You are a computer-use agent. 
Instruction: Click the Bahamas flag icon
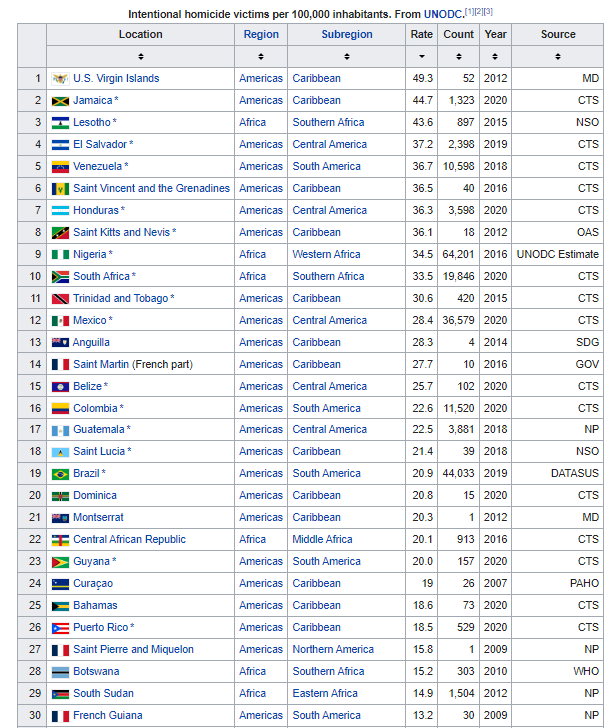click(x=60, y=606)
